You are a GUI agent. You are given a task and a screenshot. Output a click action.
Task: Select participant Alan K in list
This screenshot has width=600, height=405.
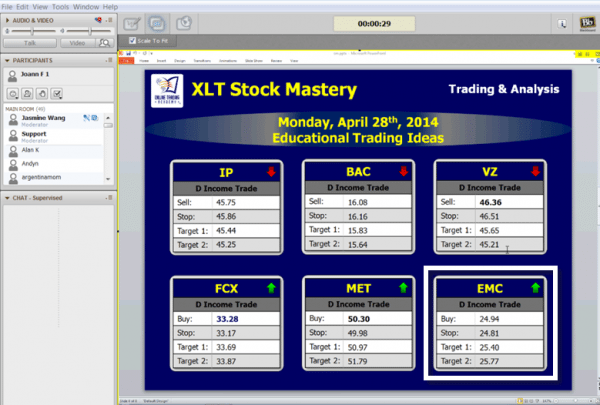(x=32, y=149)
